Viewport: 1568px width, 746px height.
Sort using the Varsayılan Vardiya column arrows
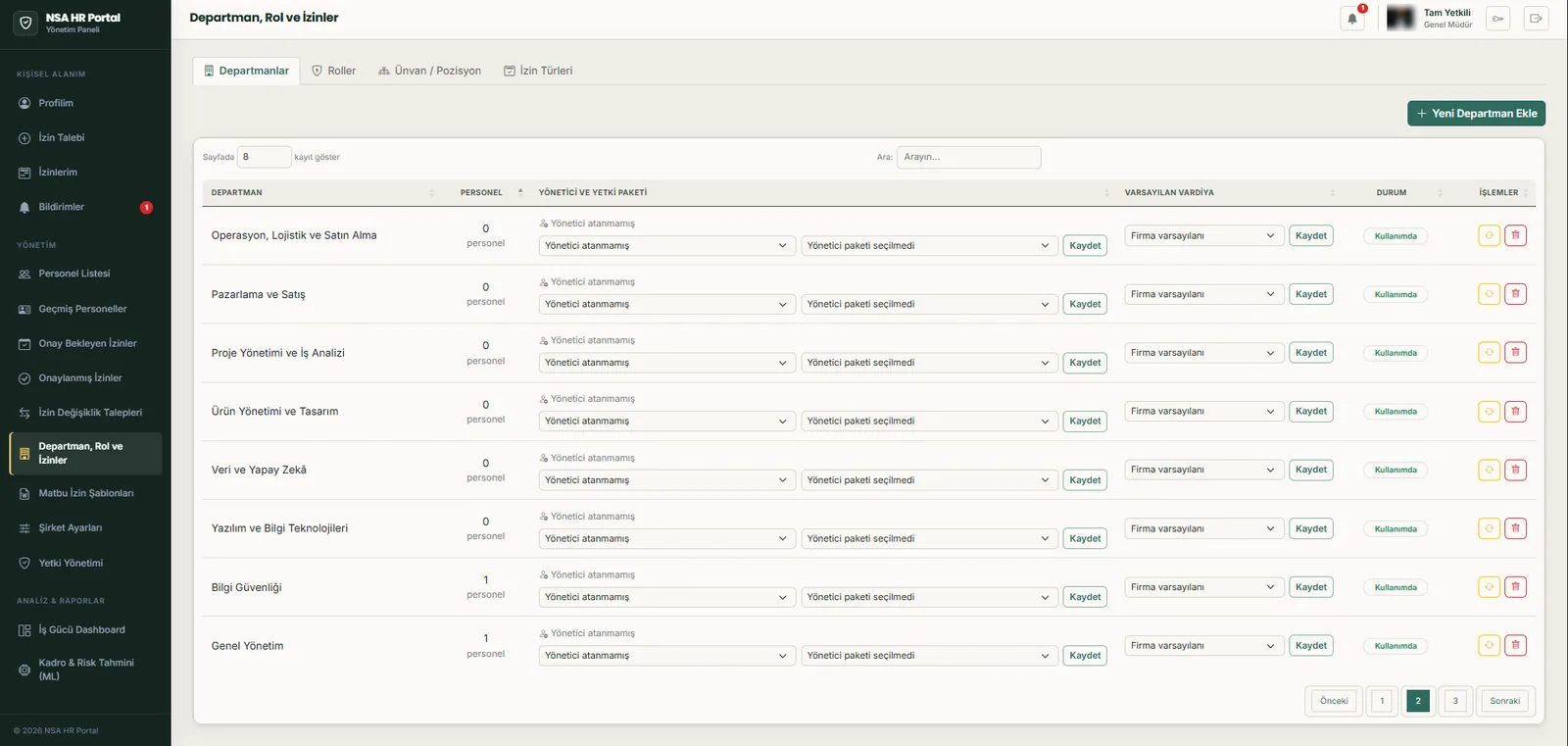point(1332,193)
